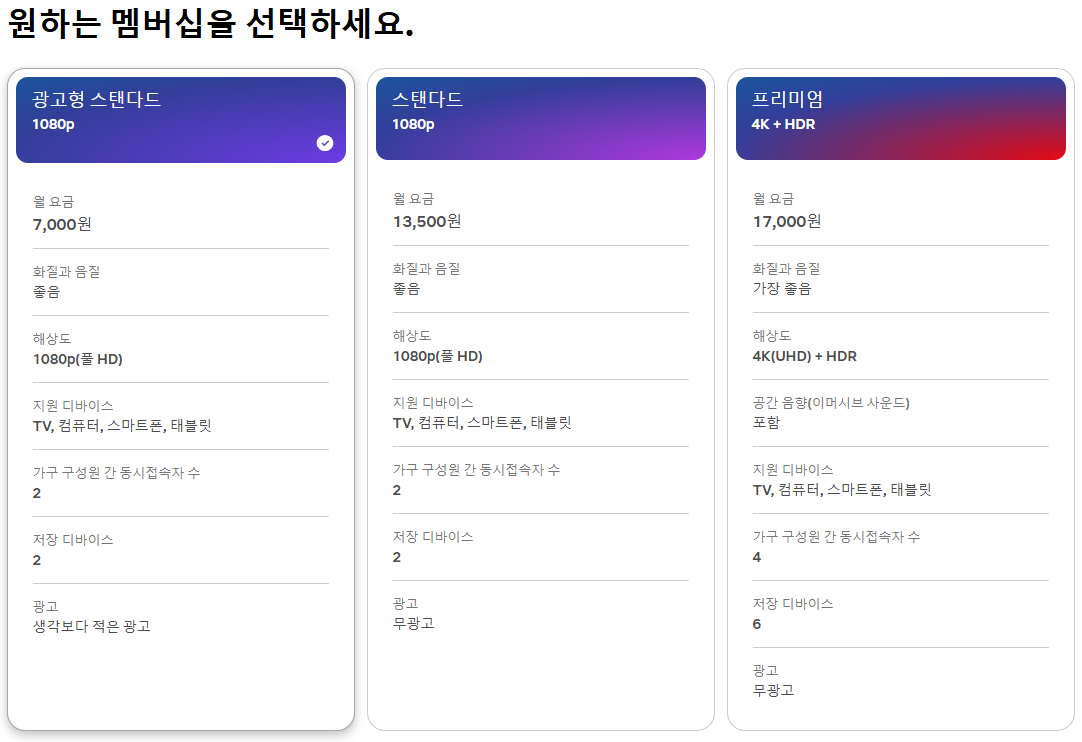Click 저장 디바이스 value 6 in 프리미엄
Viewport: 1082px width, 742px height.
[757, 624]
